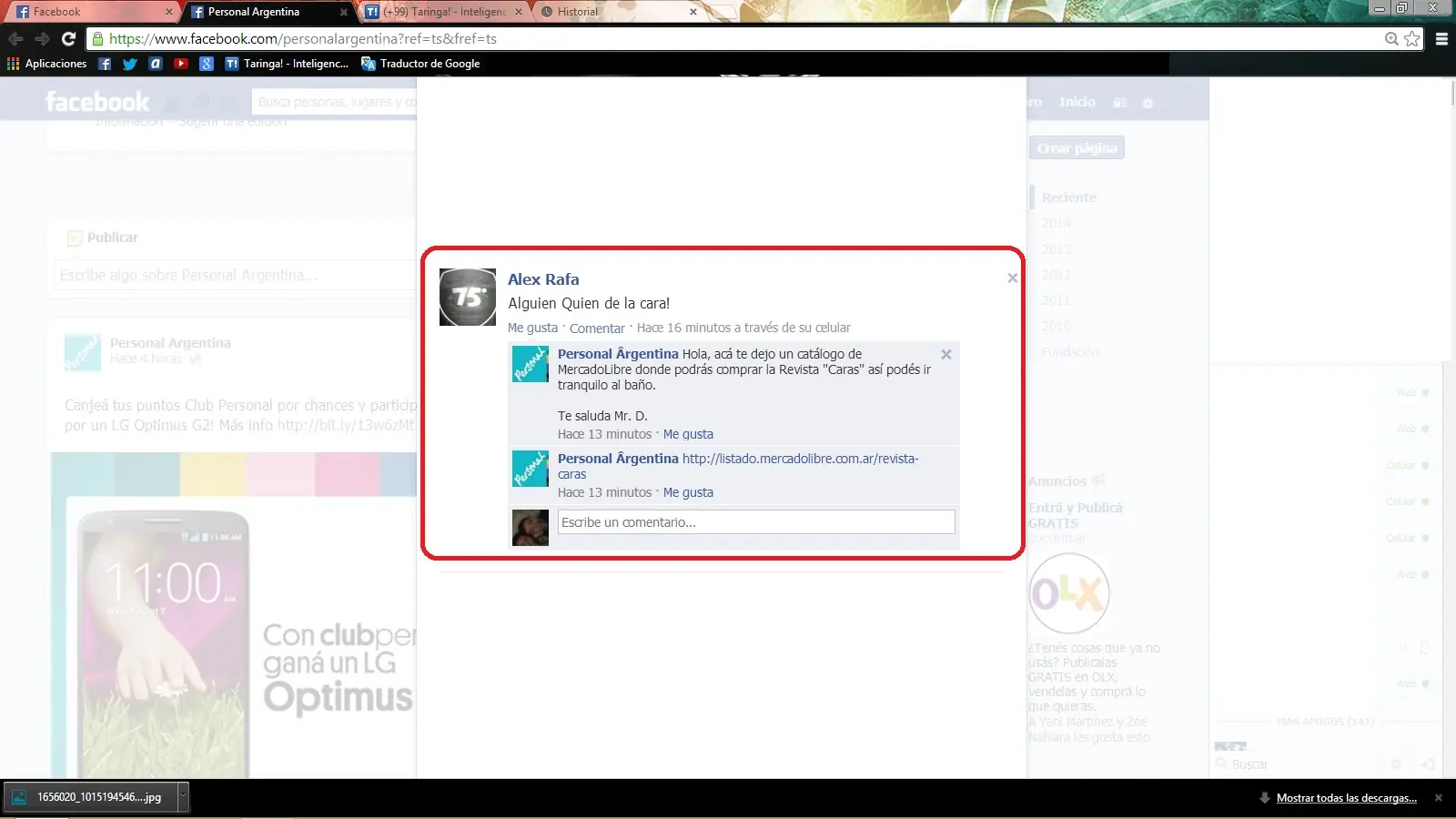This screenshot has width=1456, height=819.
Task: Open the Chrome menu hamburger icon
Action: [x=1441, y=39]
